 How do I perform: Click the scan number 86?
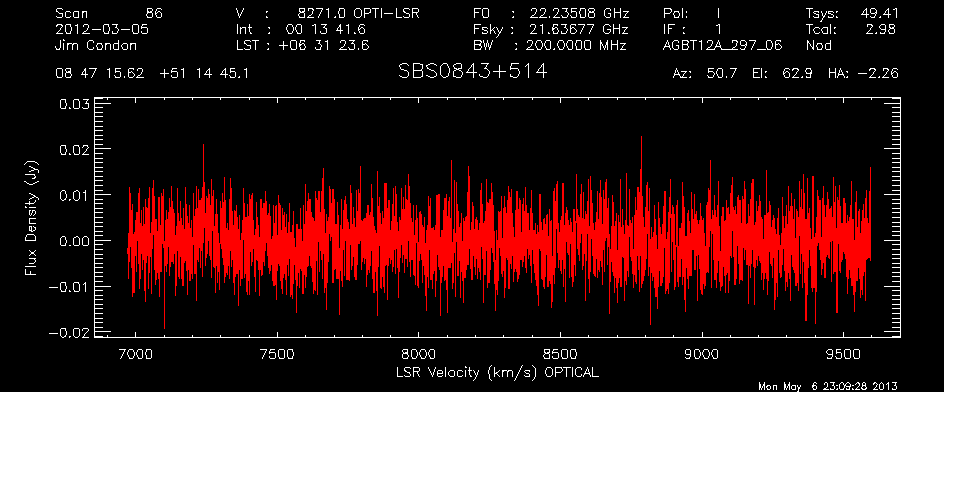(154, 13)
